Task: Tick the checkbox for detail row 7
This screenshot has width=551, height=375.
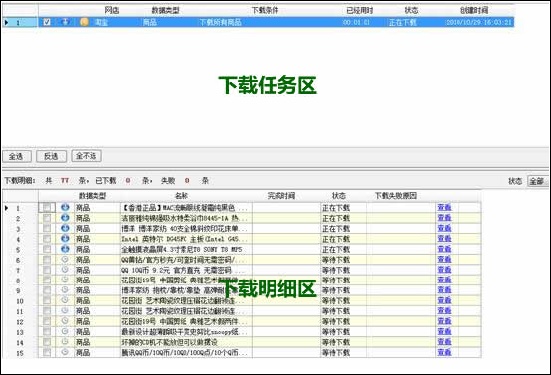Action: coord(47,270)
